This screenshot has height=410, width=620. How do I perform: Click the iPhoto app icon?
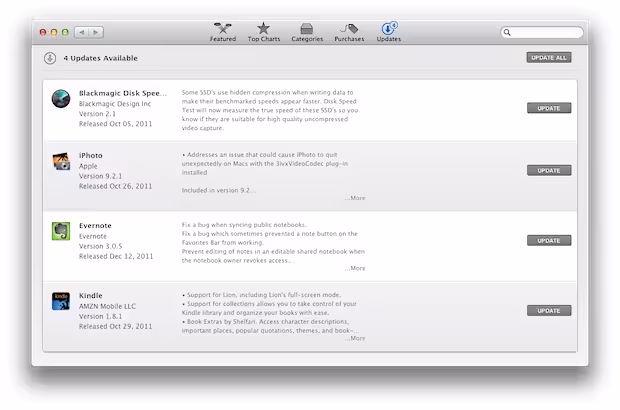(61, 161)
